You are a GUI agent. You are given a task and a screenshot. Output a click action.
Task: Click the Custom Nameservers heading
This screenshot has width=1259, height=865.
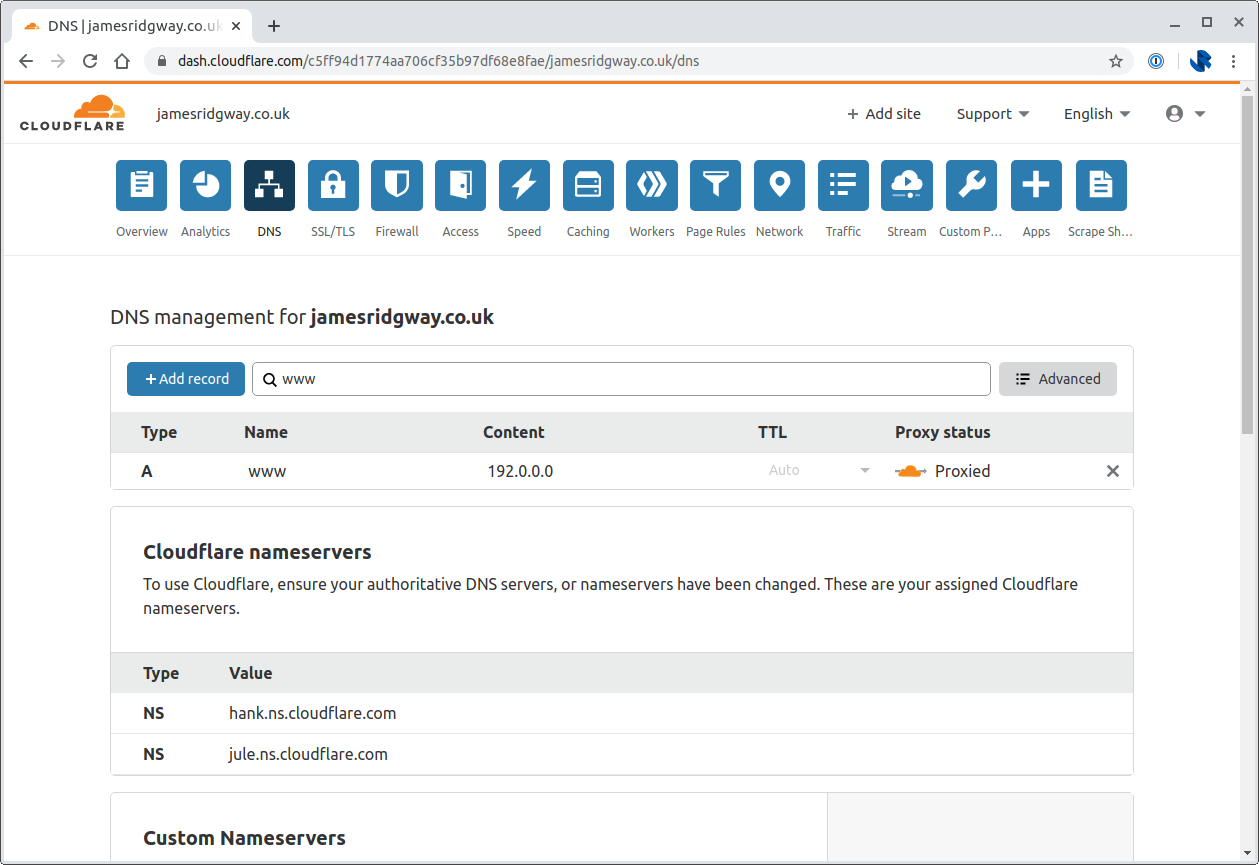click(244, 838)
